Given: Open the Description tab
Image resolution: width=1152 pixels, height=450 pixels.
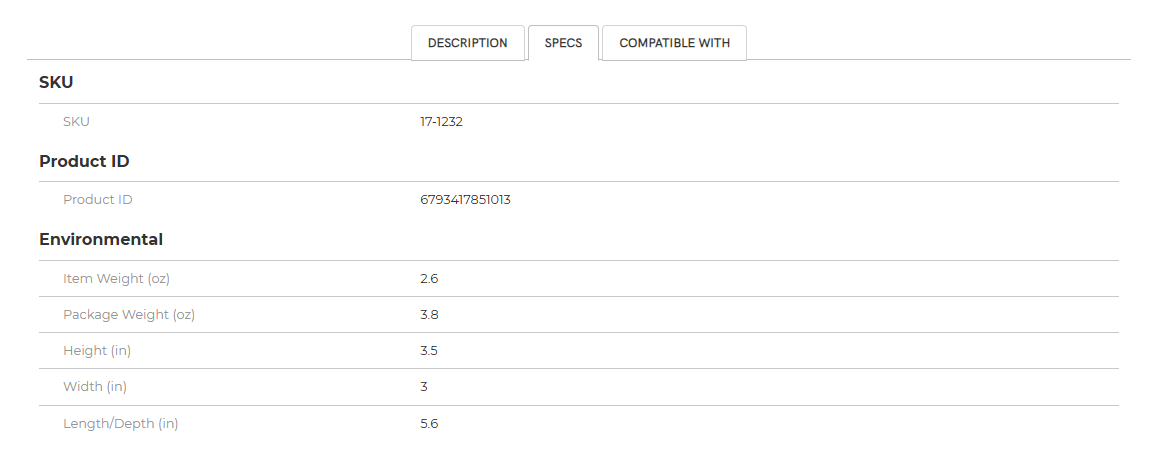Looking at the screenshot, I should tap(467, 43).
